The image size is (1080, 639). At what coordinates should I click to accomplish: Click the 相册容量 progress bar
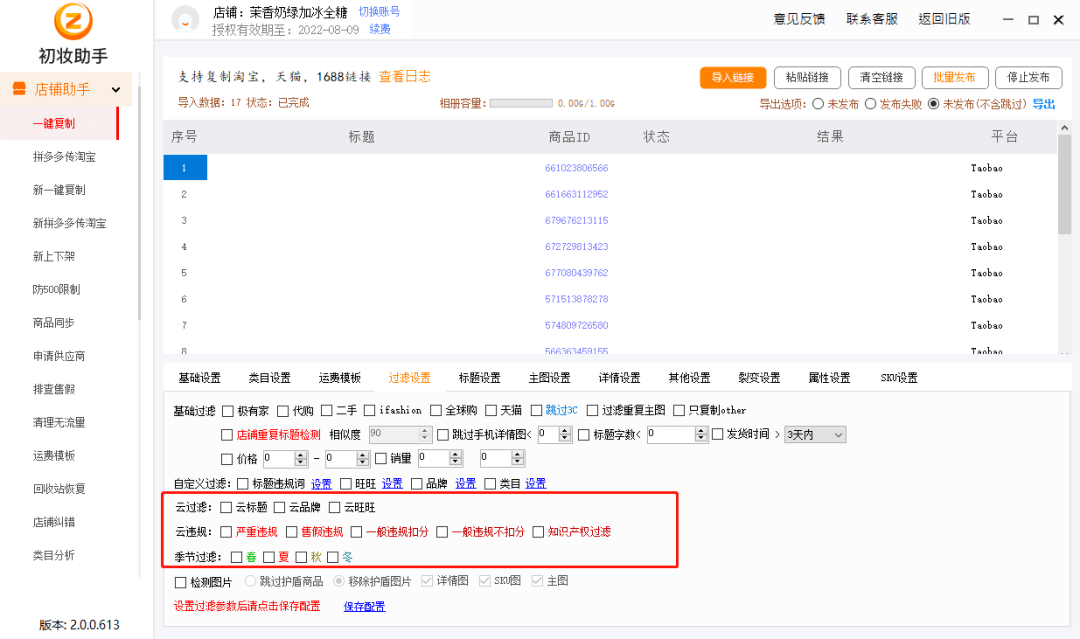[x=521, y=103]
